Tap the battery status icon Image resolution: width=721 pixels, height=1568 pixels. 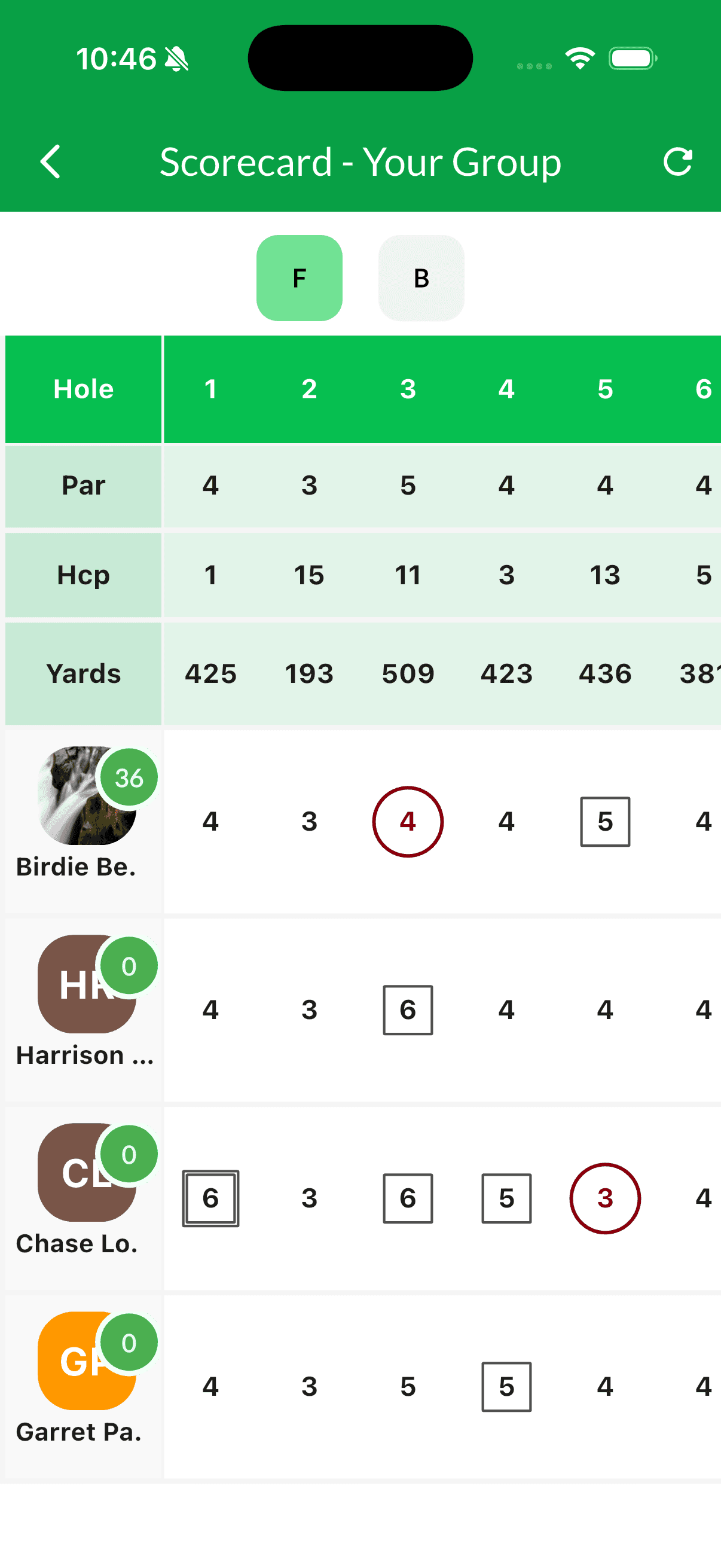coord(632,59)
